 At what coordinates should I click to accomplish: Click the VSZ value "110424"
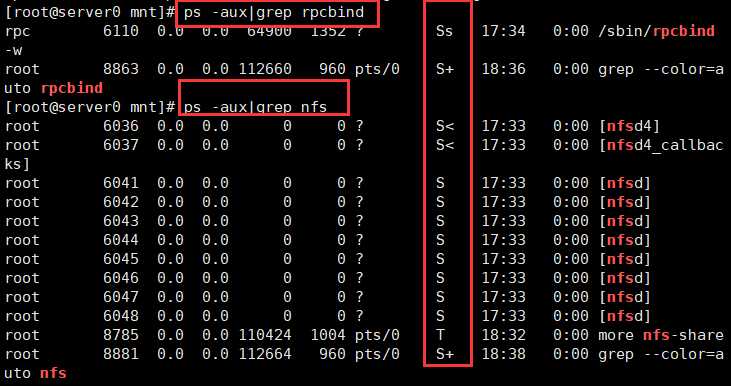coord(265,335)
